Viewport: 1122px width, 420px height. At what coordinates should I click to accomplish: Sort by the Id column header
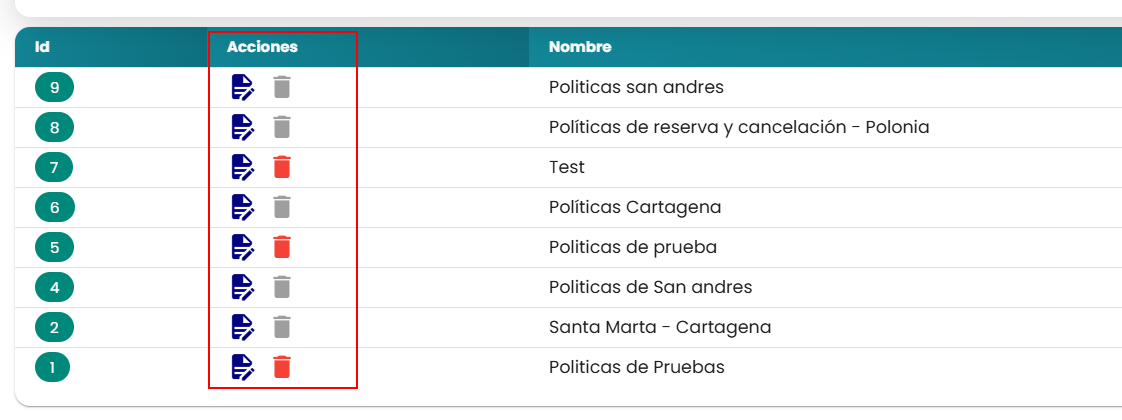(x=42, y=47)
